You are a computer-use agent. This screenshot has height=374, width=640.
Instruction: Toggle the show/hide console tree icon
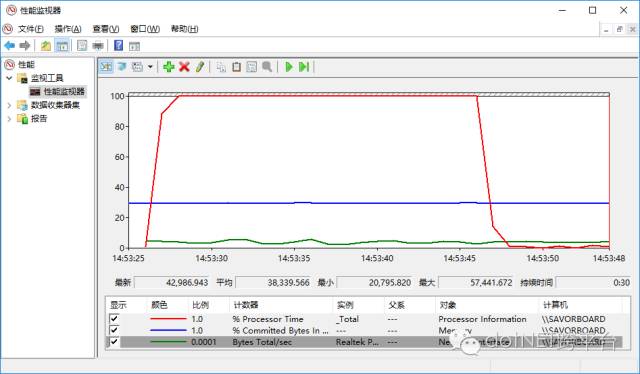pyautogui.click(x=62, y=46)
